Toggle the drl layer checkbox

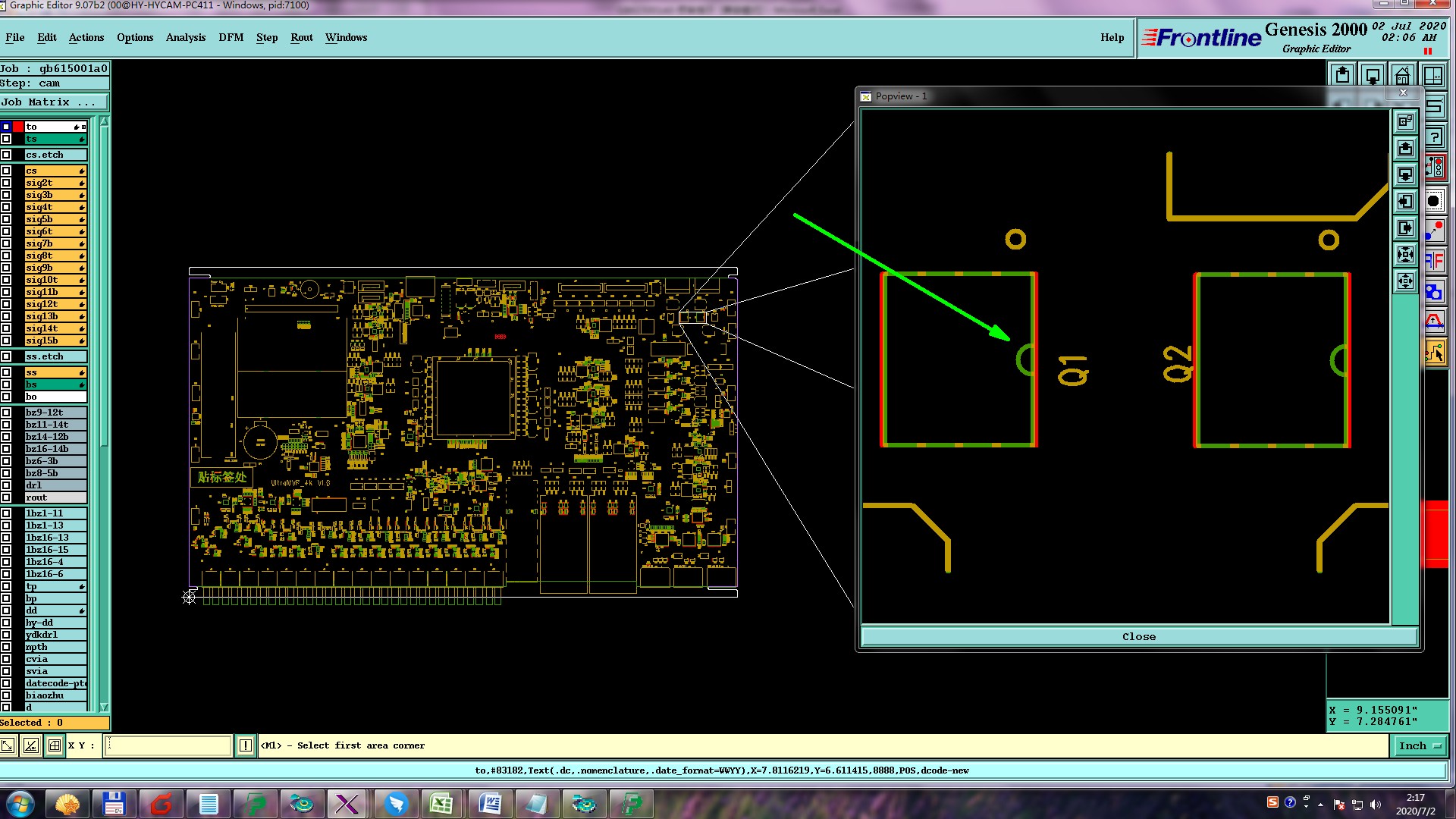coord(7,485)
